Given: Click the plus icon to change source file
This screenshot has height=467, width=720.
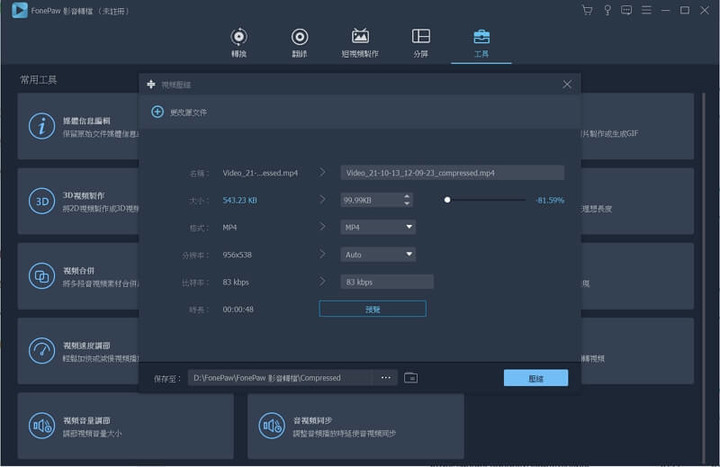Looking at the screenshot, I should click(158, 112).
